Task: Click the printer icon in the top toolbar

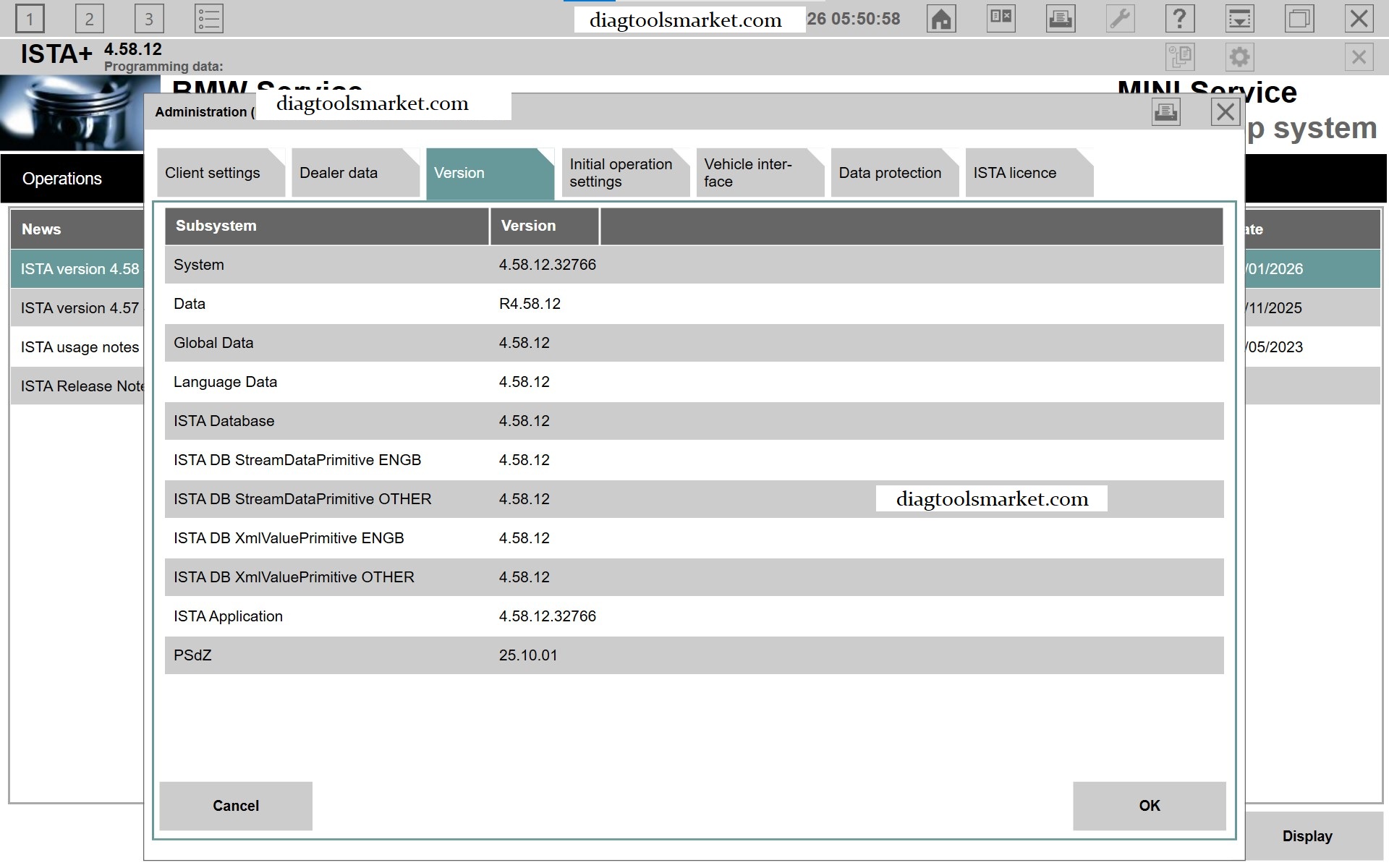Action: tap(1060, 19)
